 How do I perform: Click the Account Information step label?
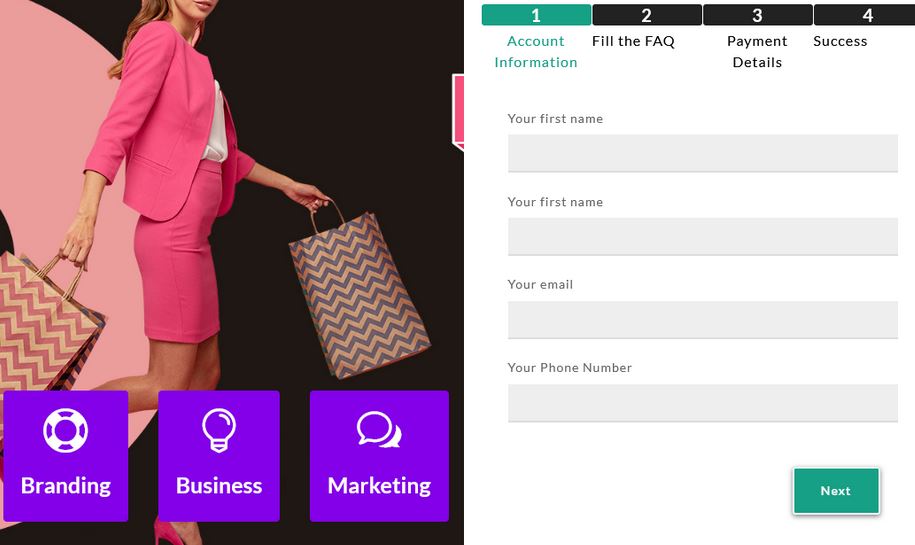536,51
